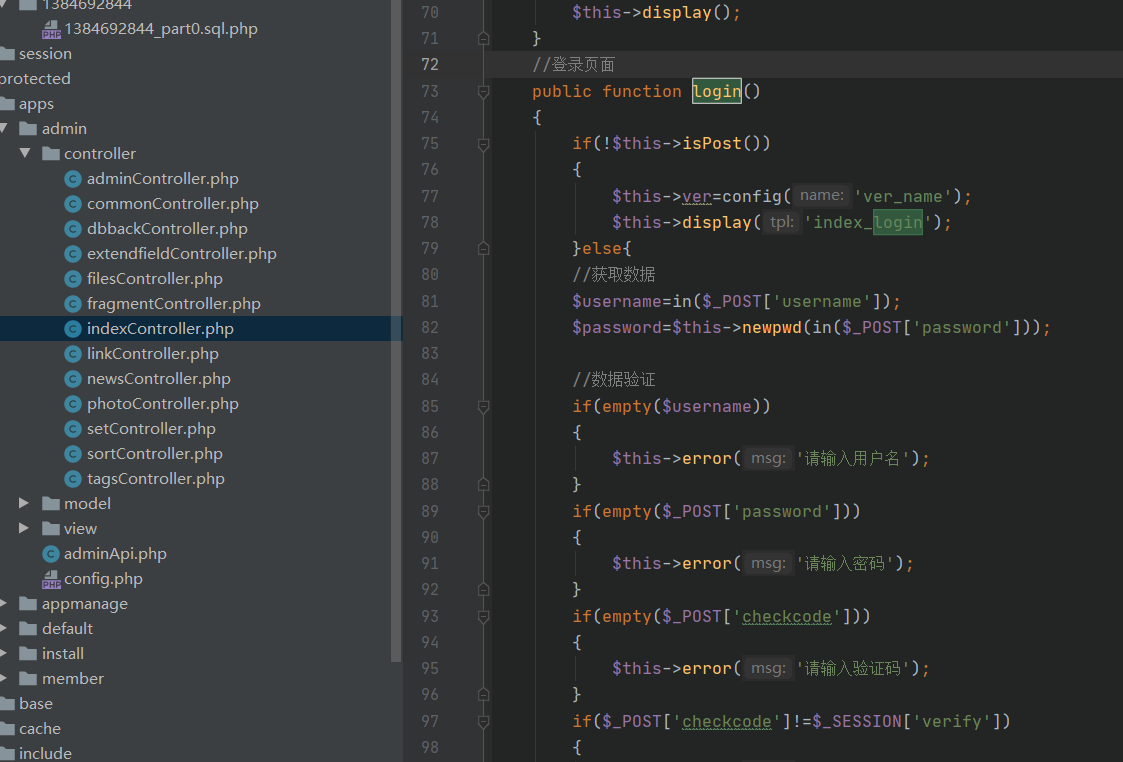
Task: Click the $username variable on line 81
Action: (617, 302)
